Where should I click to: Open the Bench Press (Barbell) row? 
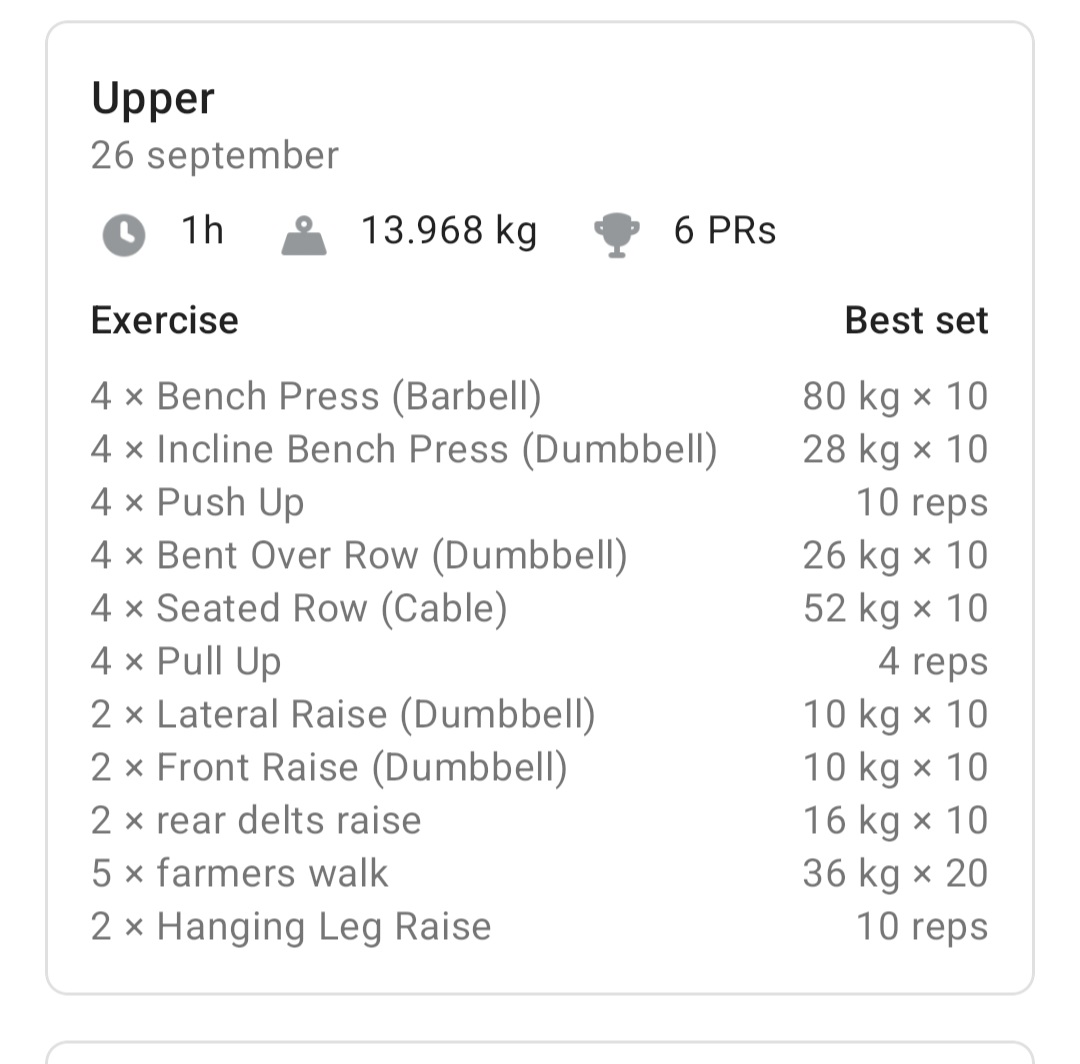click(316, 397)
